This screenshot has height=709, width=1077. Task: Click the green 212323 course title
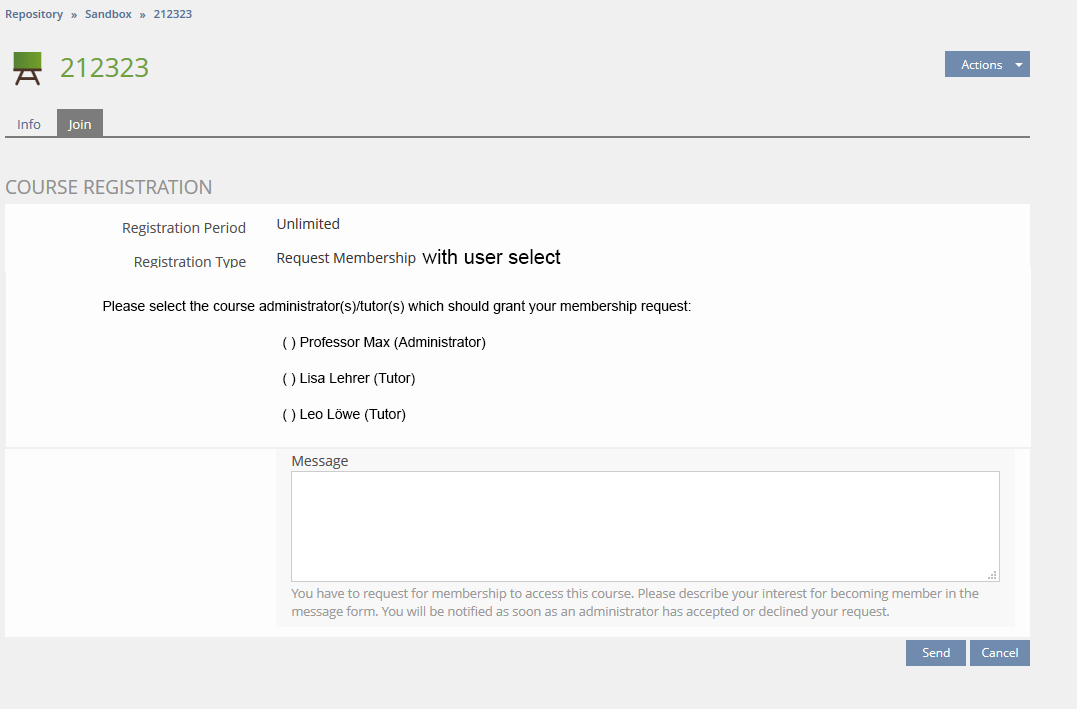pos(104,68)
